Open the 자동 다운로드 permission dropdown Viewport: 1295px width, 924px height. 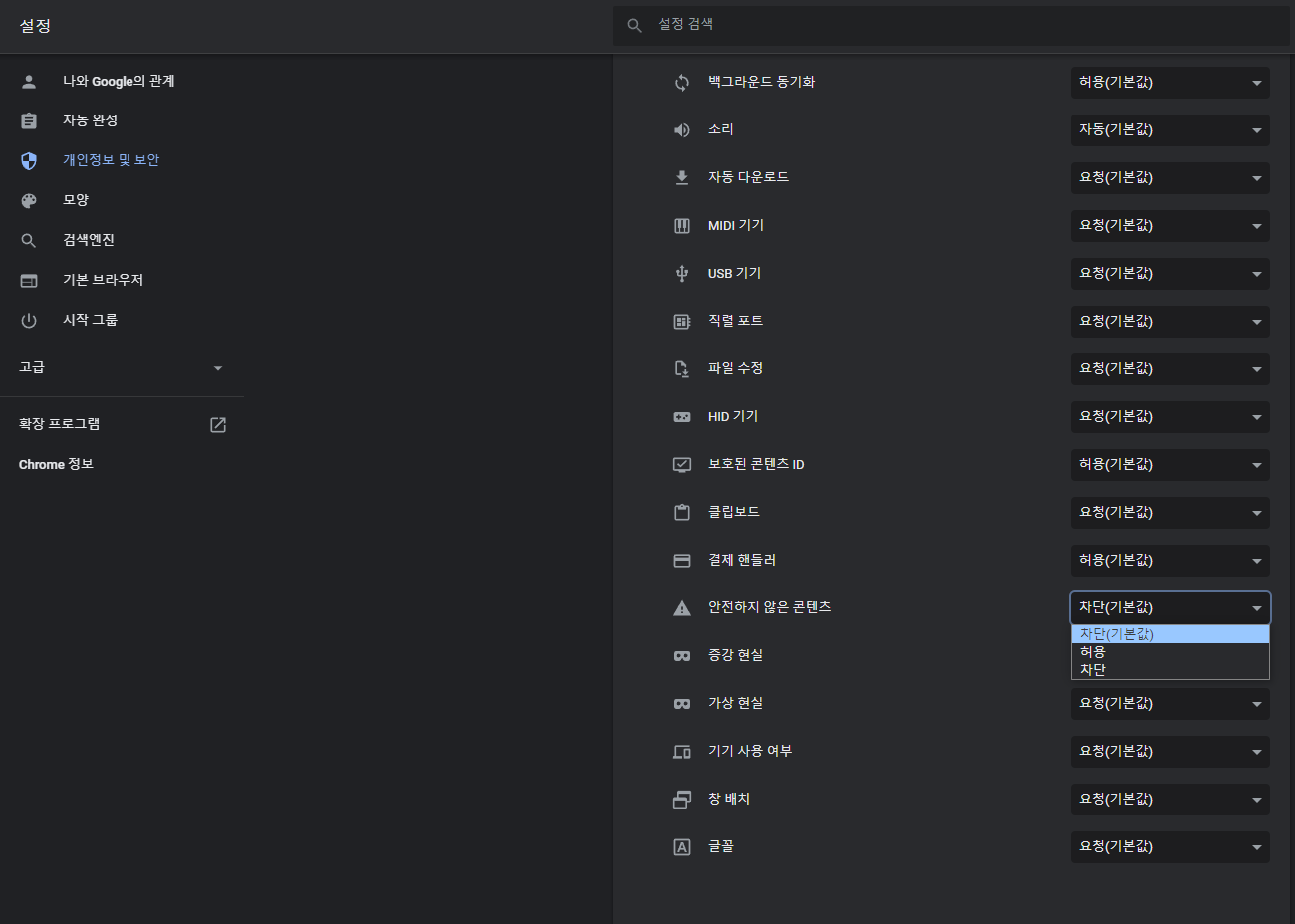pos(1170,178)
